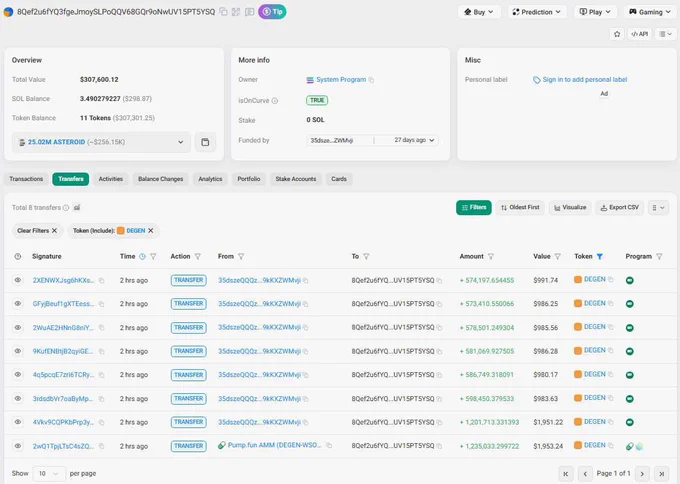
Task: Go to first page of transfers
Action: point(566,474)
